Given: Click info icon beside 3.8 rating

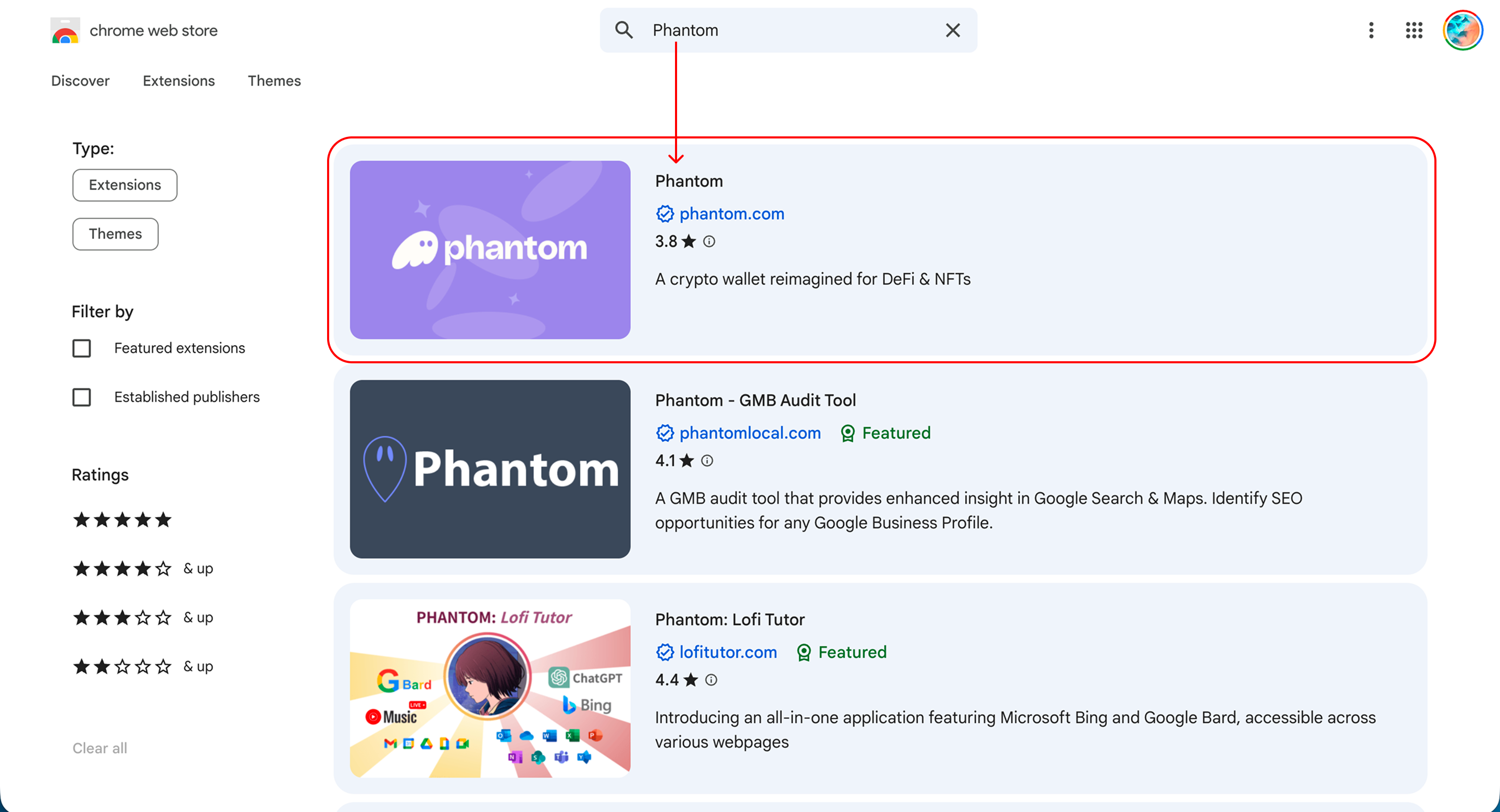Looking at the screenshot, I should (x=709, y=241).
